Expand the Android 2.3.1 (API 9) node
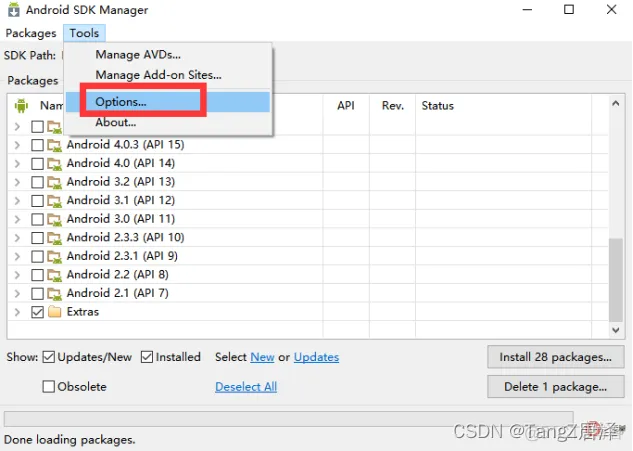 pyautogui.click(x=17, y=256)
